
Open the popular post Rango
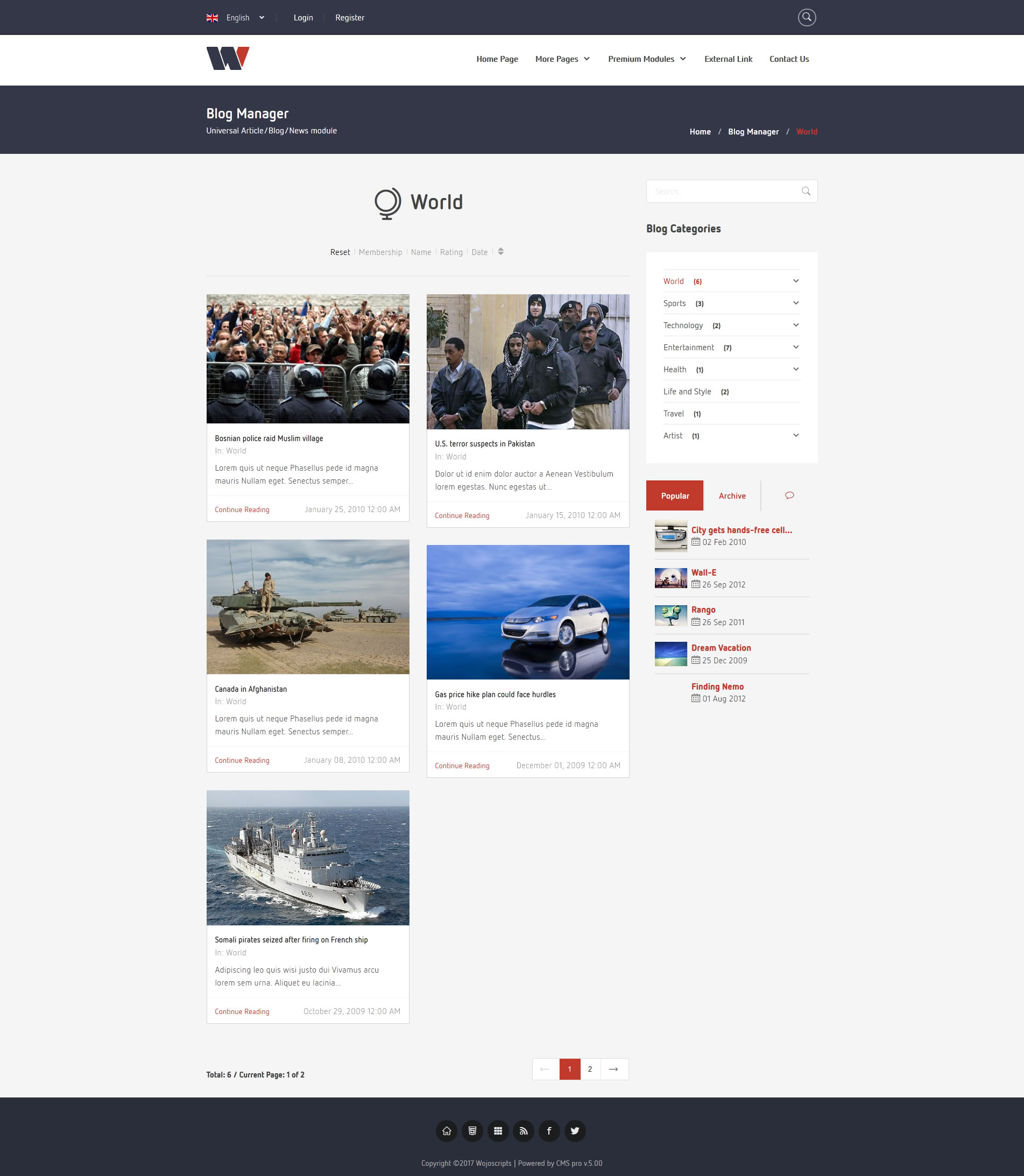click(703, 610)
